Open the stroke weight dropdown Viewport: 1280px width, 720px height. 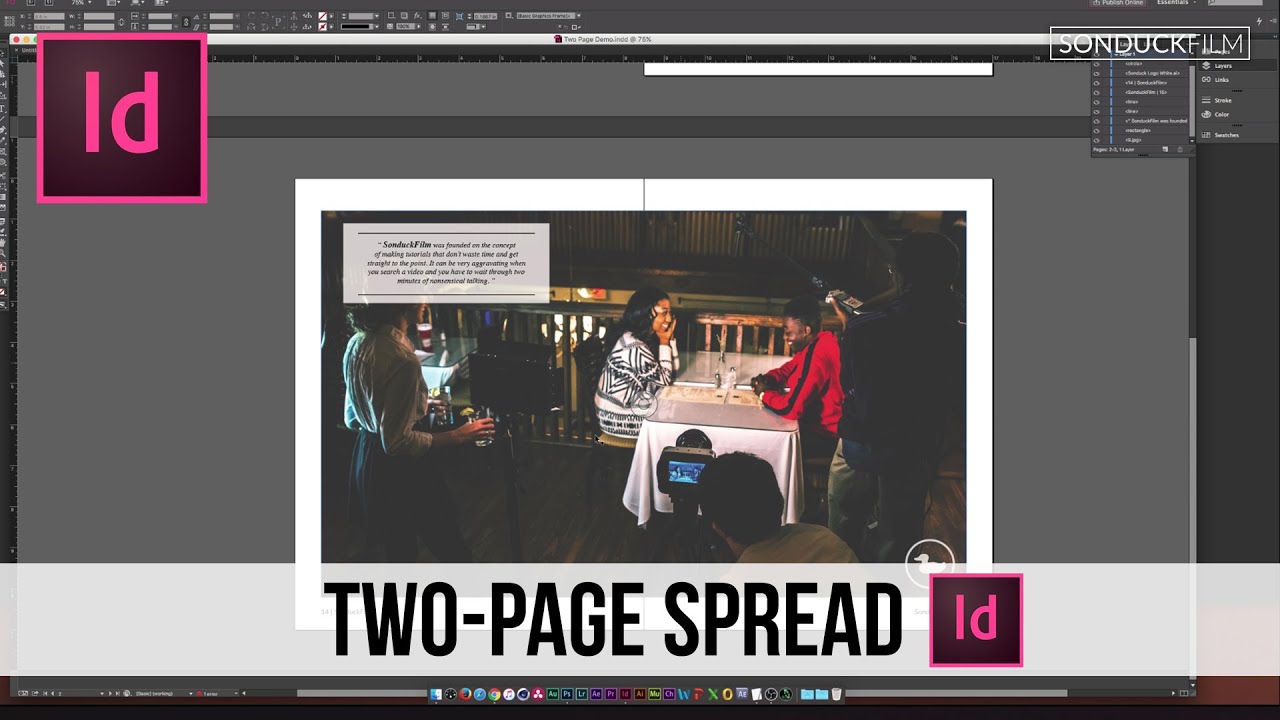click(x=377, y=16)
